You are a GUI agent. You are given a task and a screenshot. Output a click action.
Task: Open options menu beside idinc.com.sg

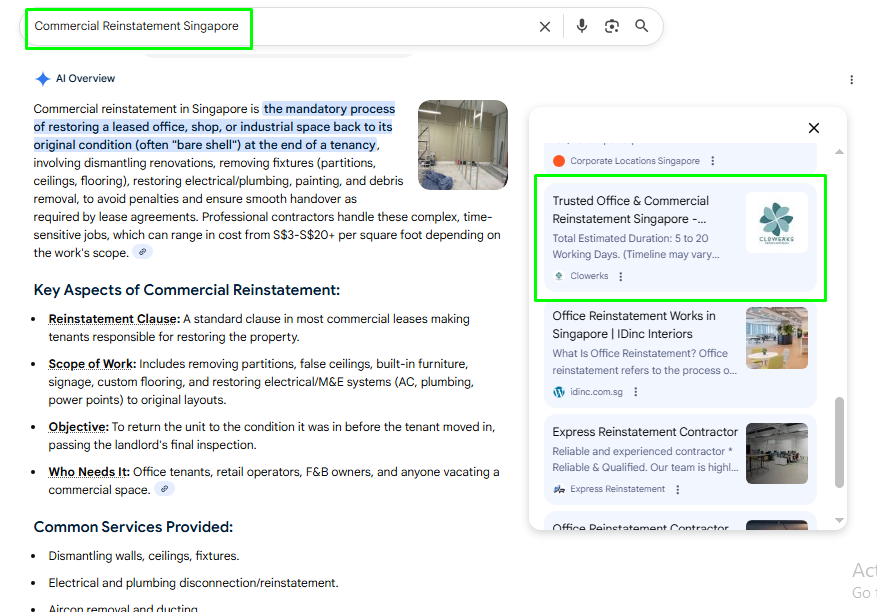636,393
